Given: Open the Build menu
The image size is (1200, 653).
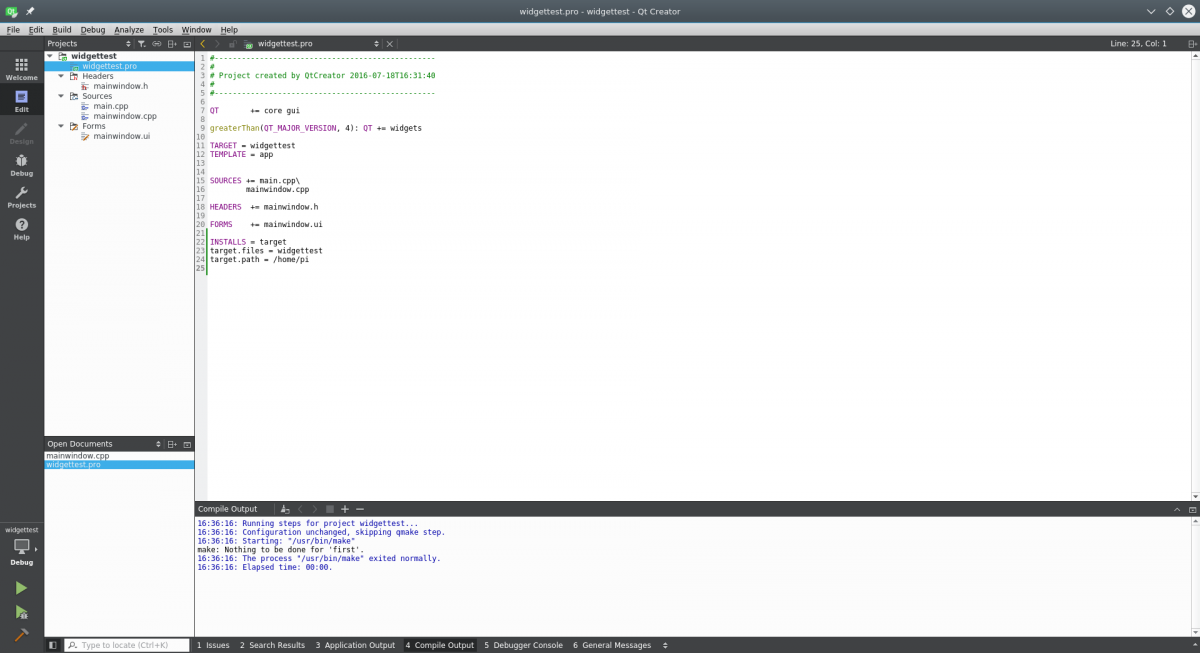Looking at the screenshot, I should coord(62,30).
